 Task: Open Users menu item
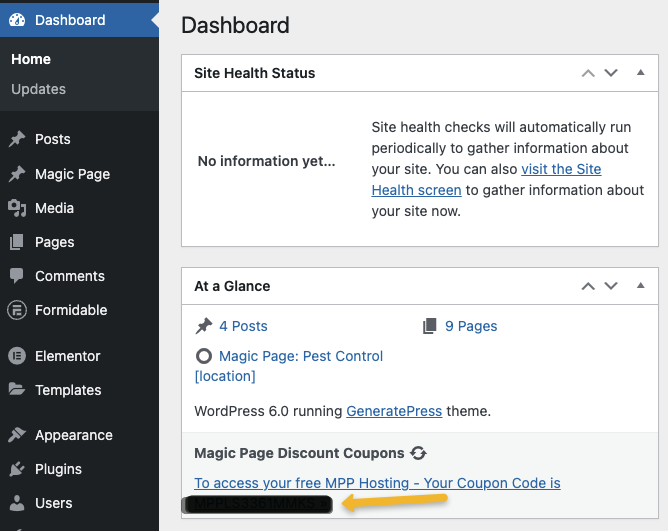(53, 503)
